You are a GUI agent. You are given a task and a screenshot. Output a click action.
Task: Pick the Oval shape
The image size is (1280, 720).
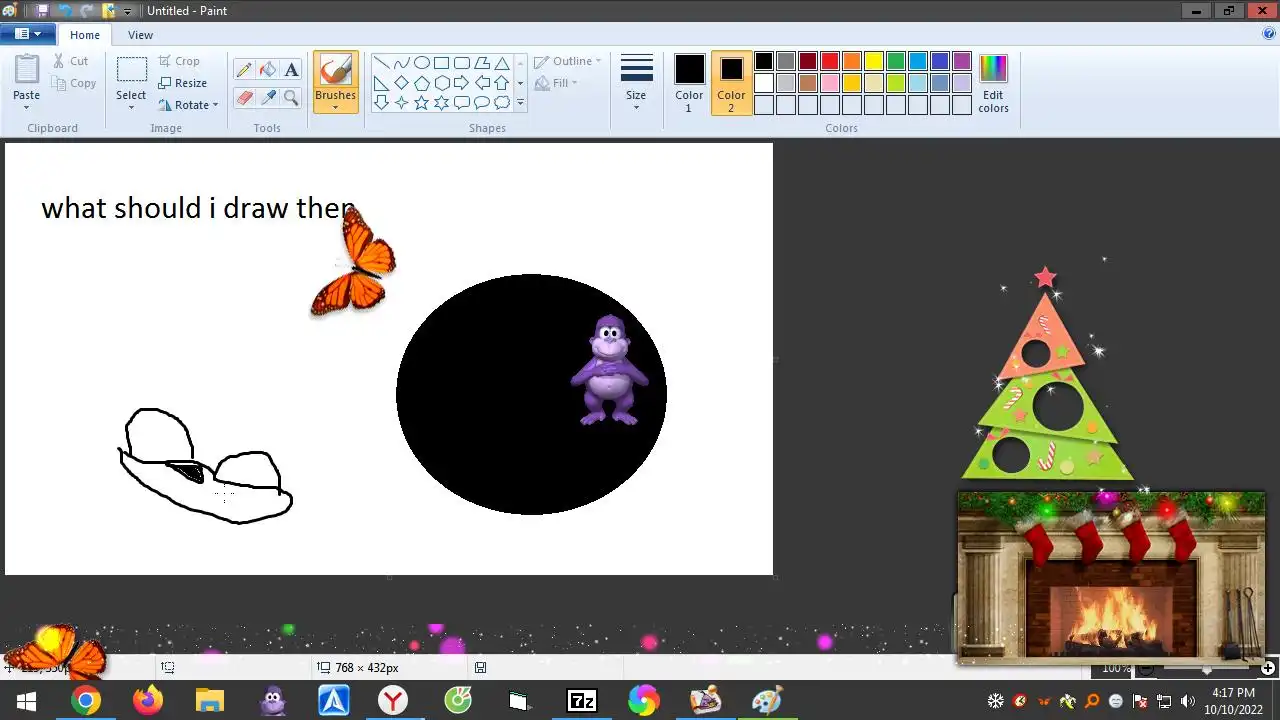421,62
